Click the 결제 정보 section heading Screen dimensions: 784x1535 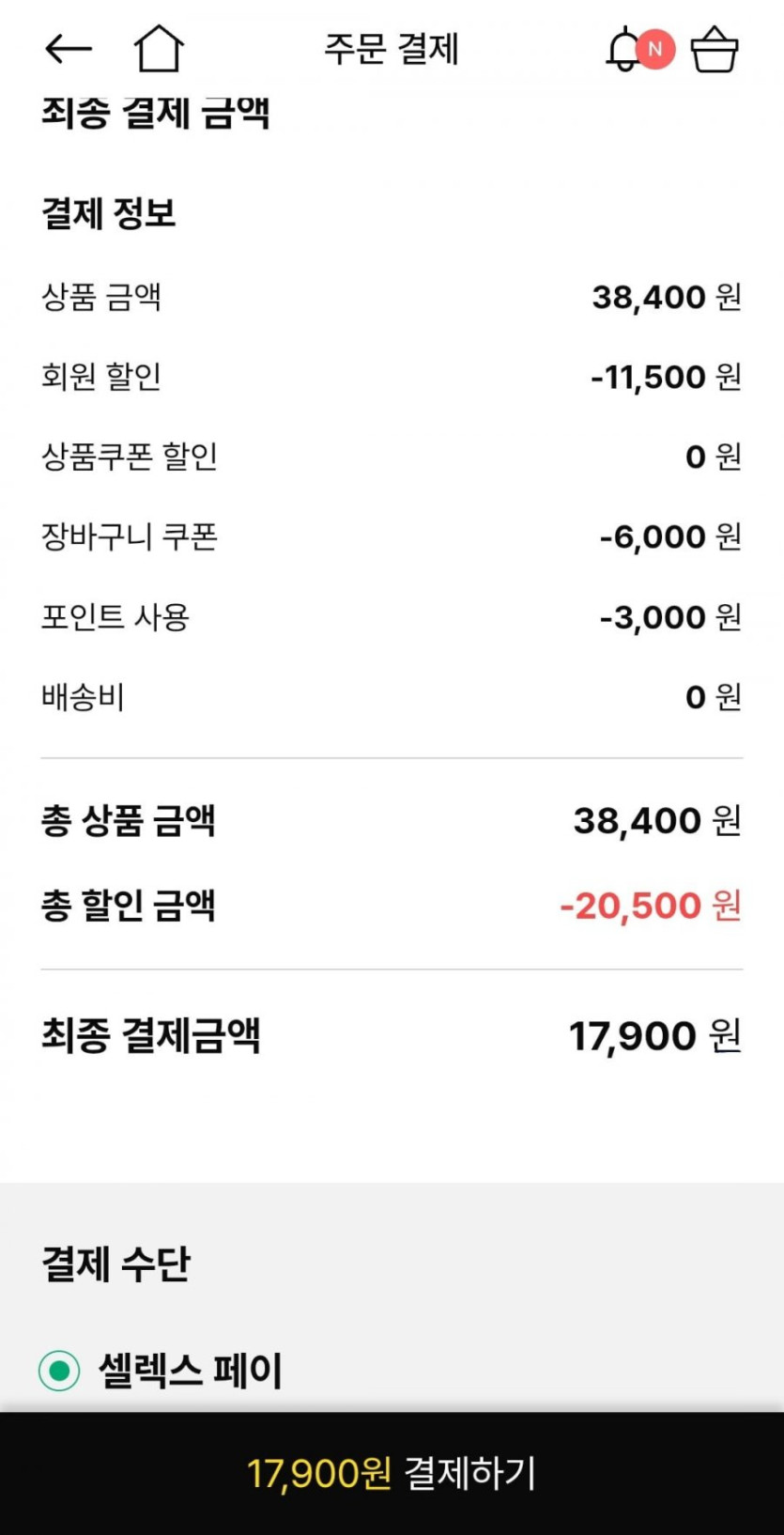point(109,213)
